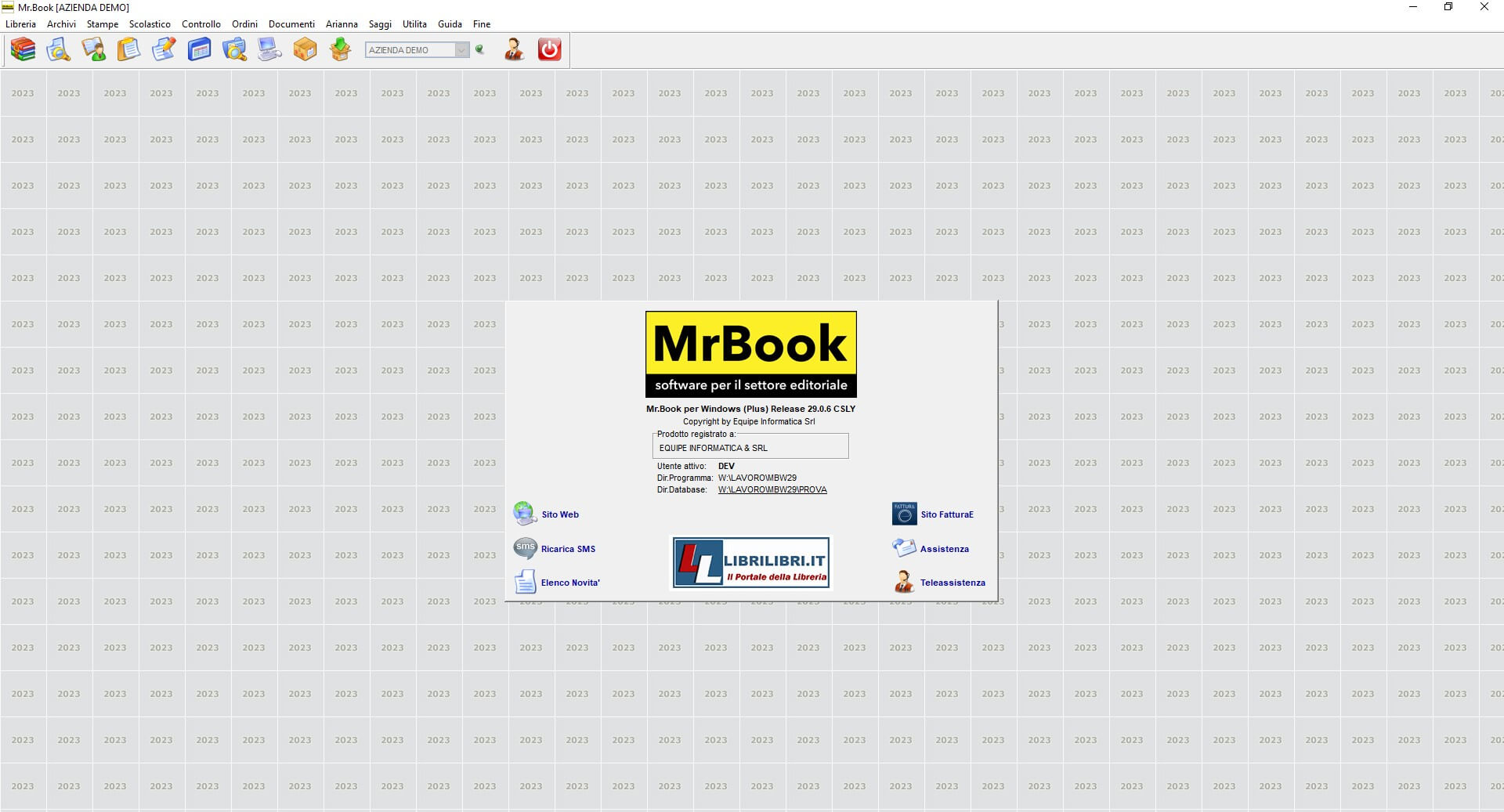Click the red power exit toolbar icon
The height and width of the screenshot is (812, 1504).
coord(549,49)
